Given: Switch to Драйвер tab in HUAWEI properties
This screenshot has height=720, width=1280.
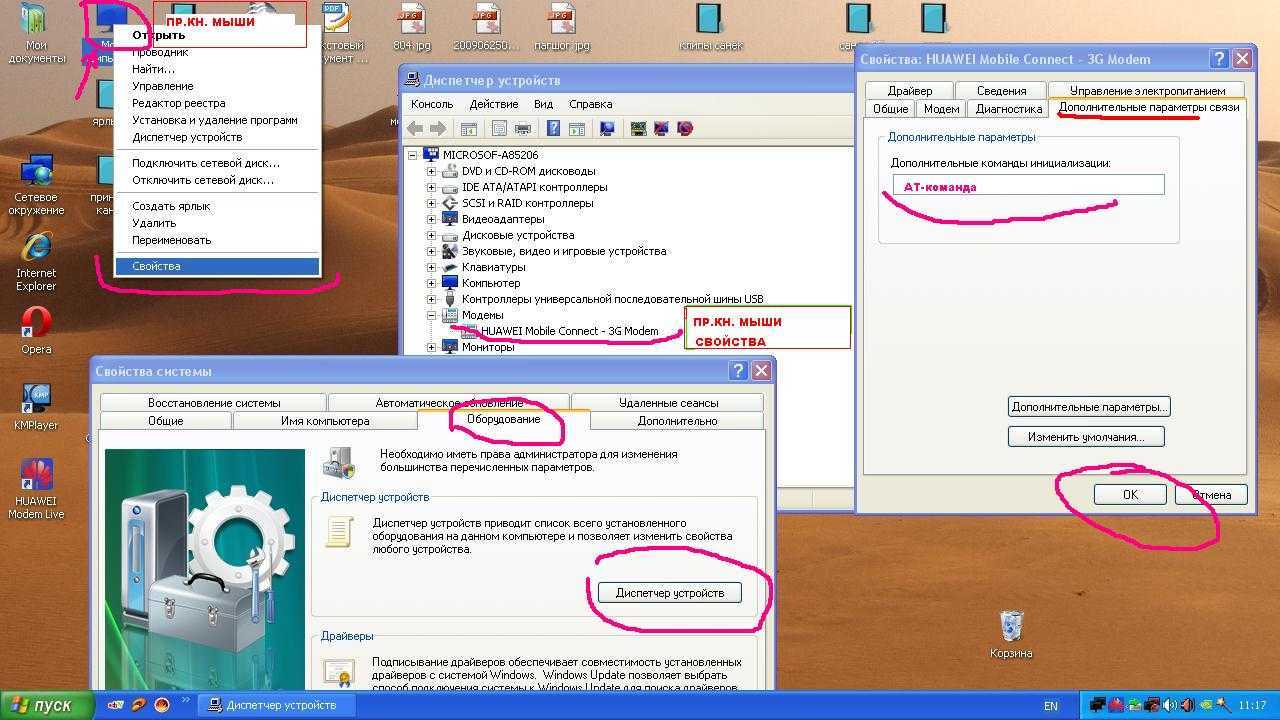Looking at the screenshot, I should 909,91.
